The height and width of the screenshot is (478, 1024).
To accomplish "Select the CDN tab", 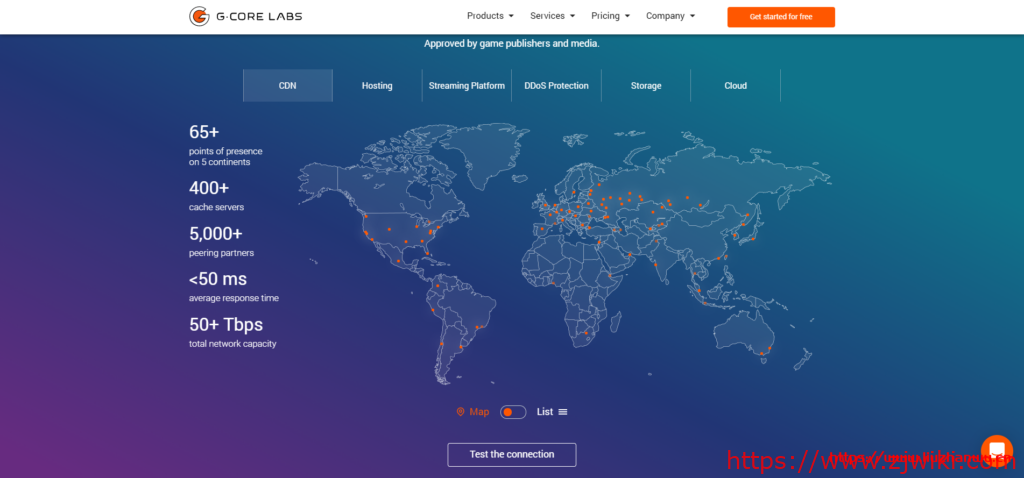I will click(288, 86).
